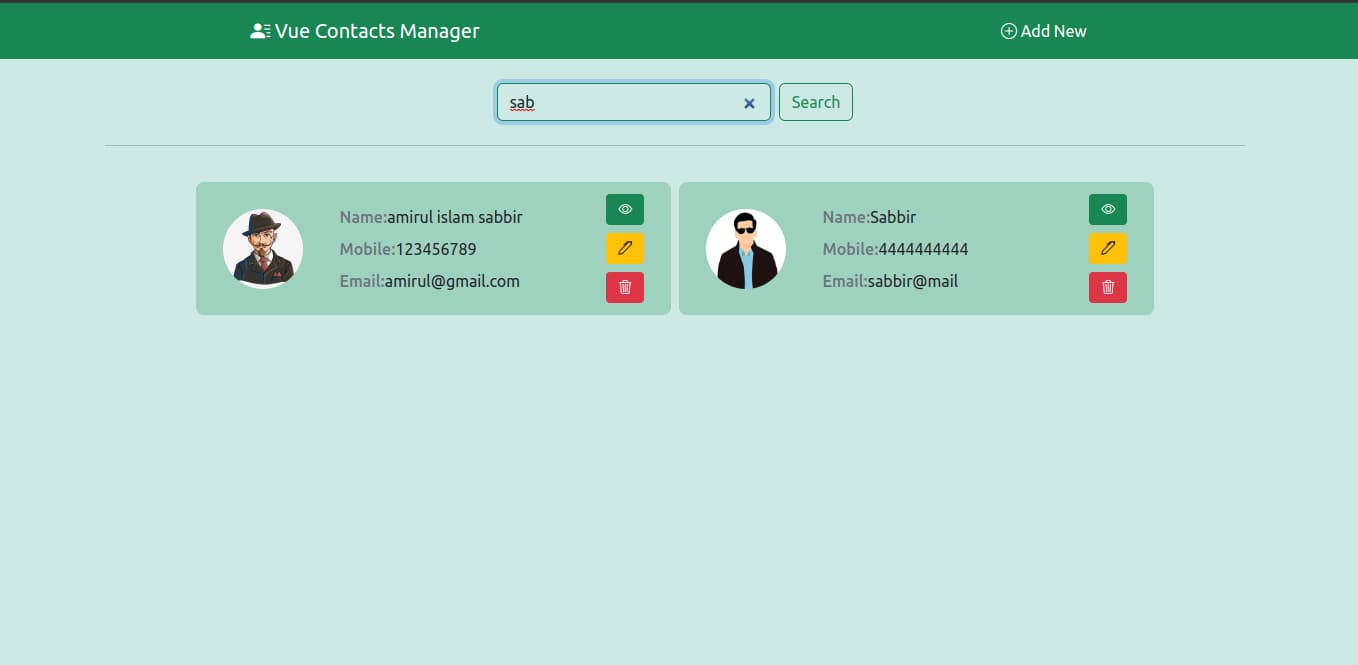The width and height of the screenshot is (1358, 665).
Task: Open Add New contact form
Action: (x=1043, y=30)
